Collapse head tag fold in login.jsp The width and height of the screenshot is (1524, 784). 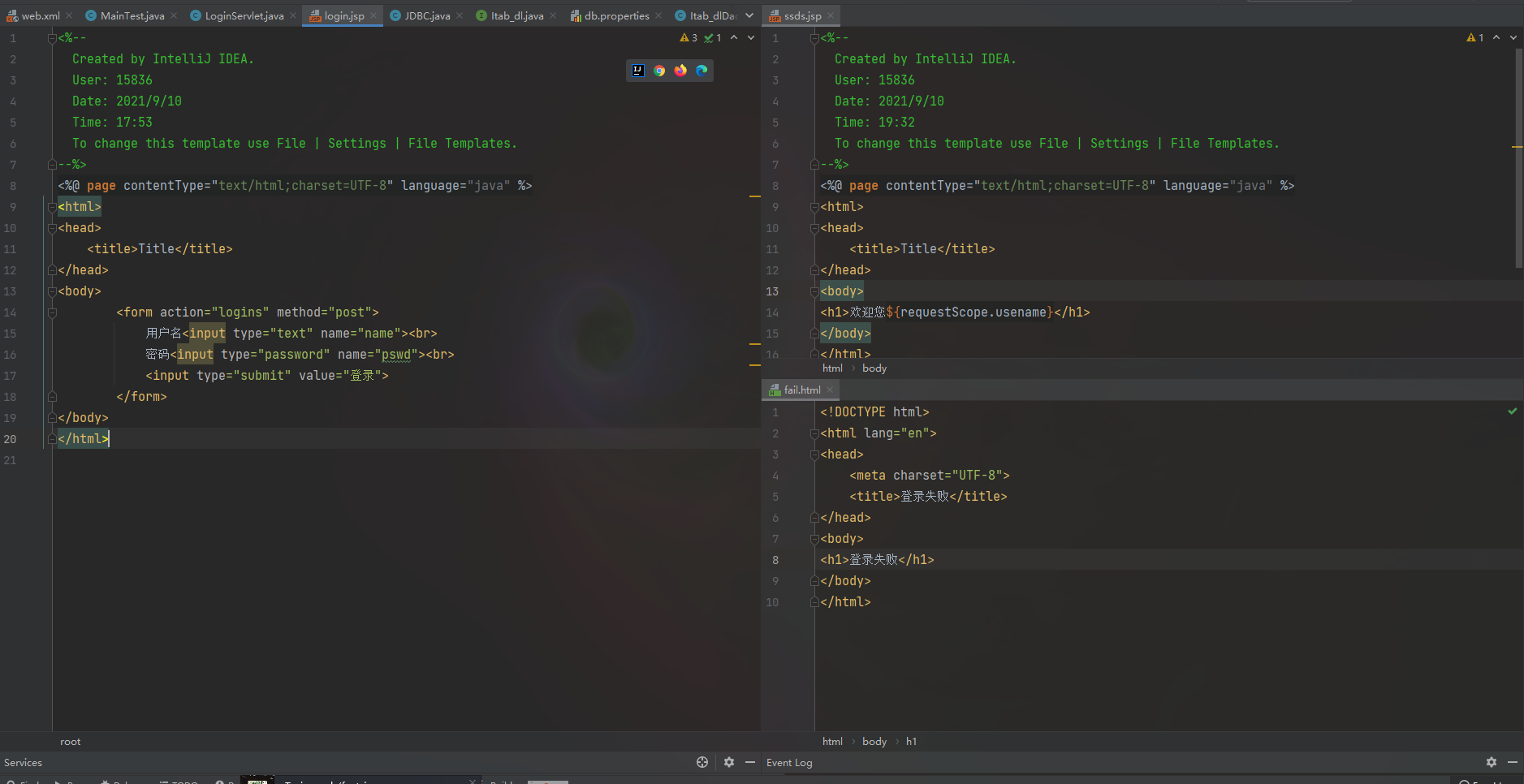[52, 228]
